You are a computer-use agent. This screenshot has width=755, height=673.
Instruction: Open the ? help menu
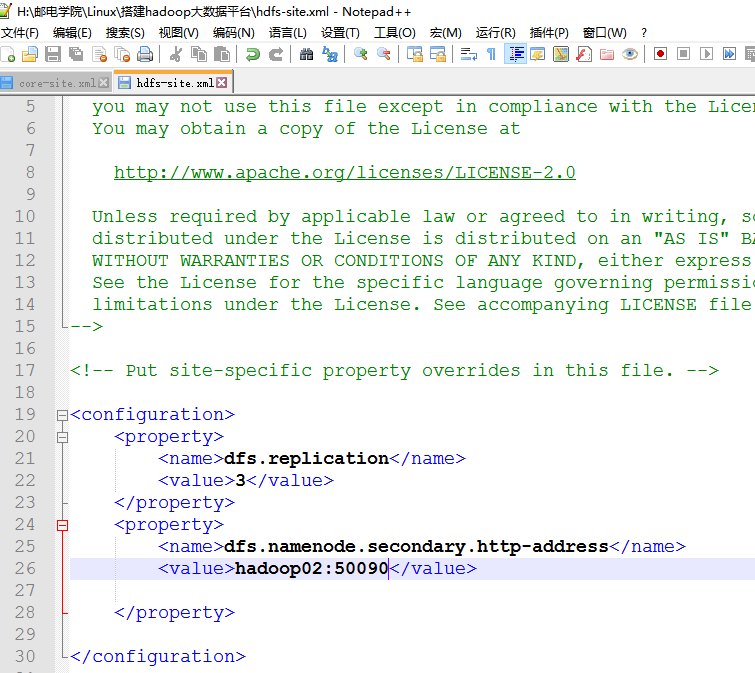tap(644, 33)
